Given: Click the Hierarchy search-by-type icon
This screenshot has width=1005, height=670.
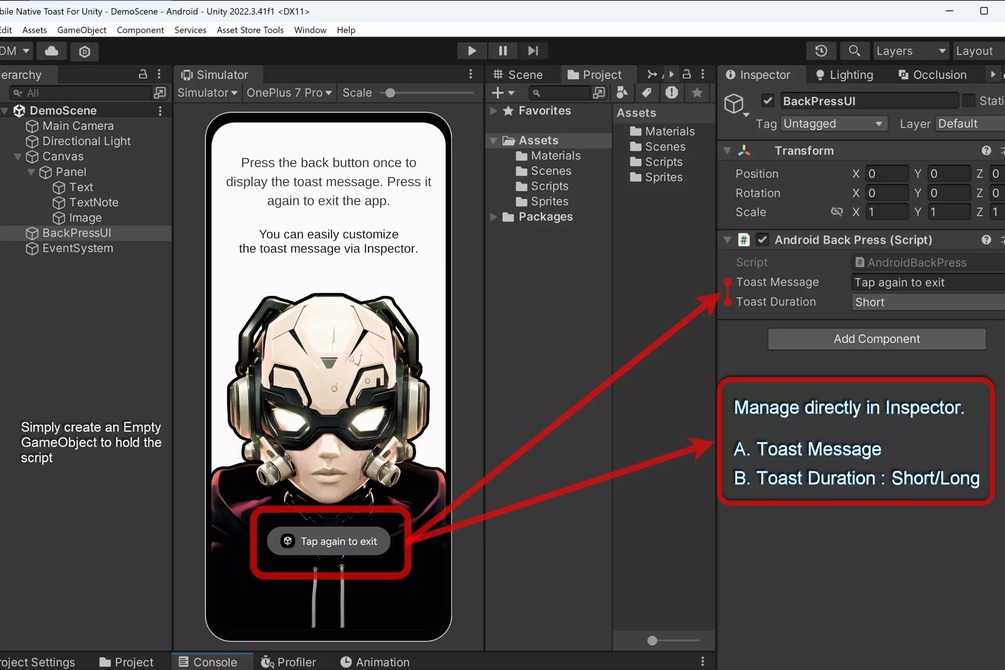Looking at the screenshot, I should pyautogui.click(x=160, y=93).
